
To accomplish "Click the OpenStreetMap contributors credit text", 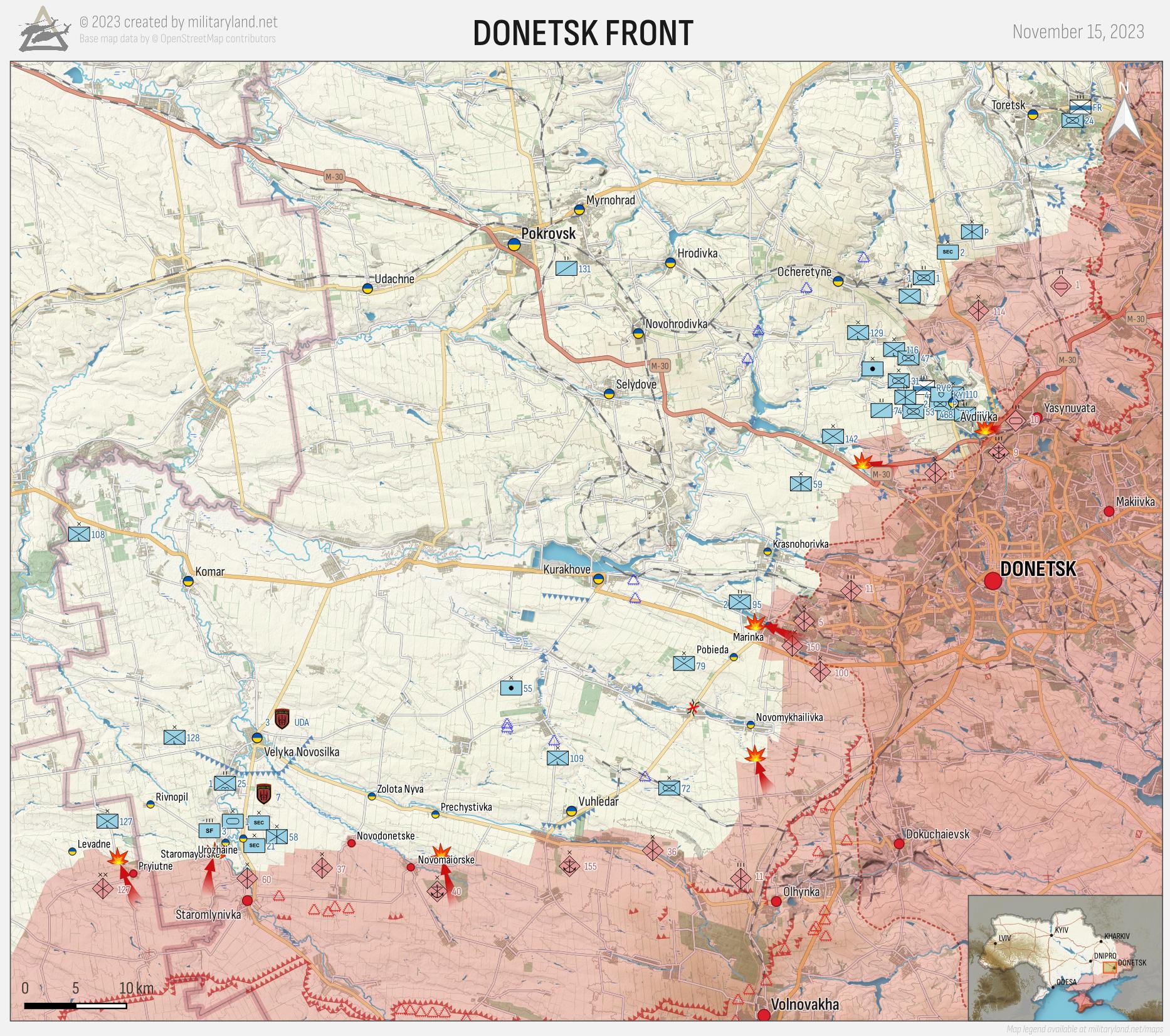I will 177,39.
